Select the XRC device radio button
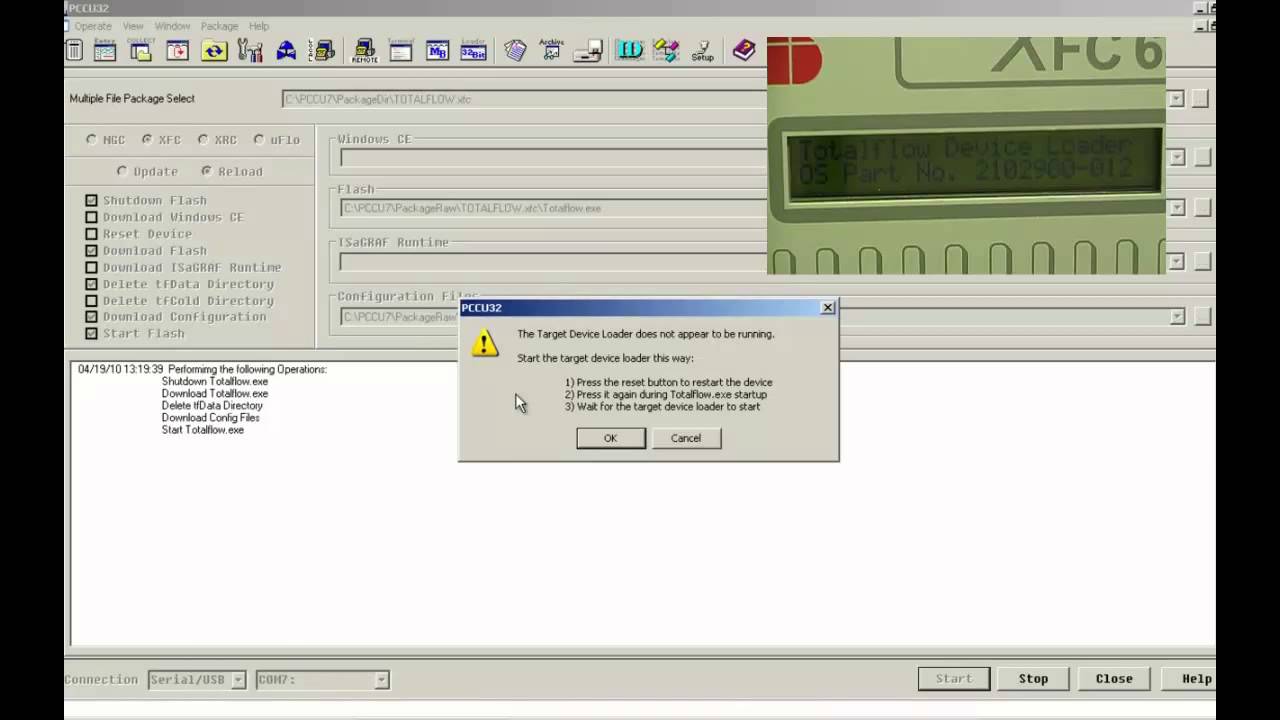The image size is (1280, 720). pyautogui.click(x=203, y=140)
